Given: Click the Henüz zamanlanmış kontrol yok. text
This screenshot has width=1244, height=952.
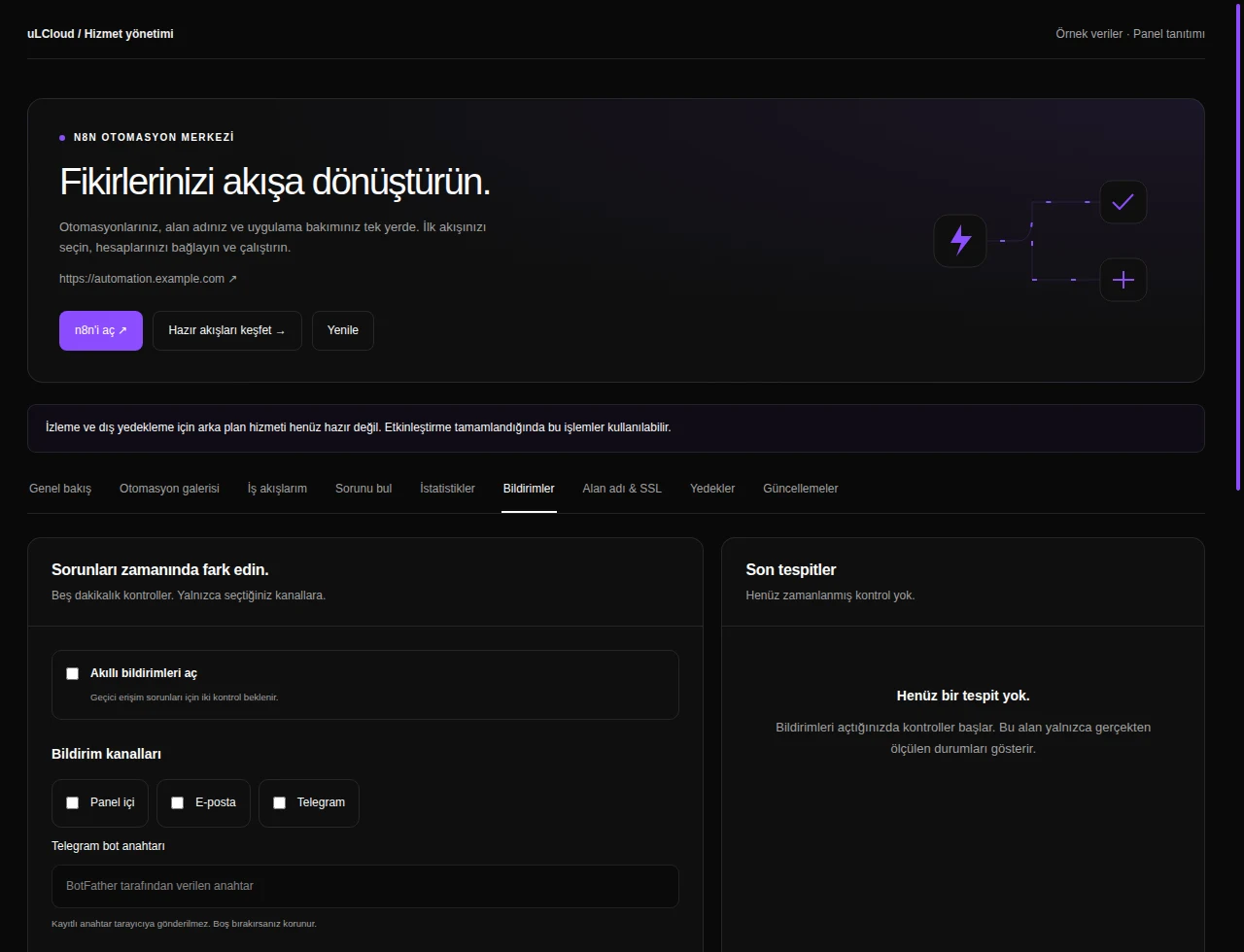Looking at the screenshot, I should [x=830, y=595].
